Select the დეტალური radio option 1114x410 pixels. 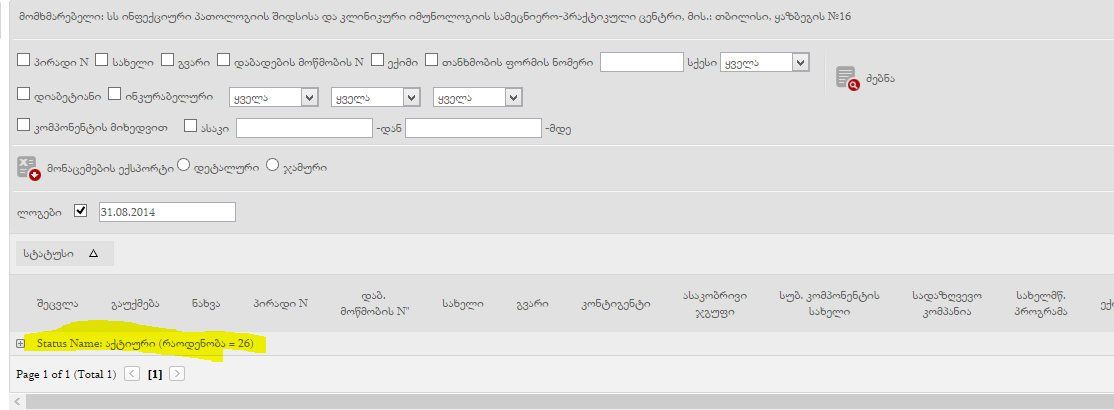(x=183, y=166)
